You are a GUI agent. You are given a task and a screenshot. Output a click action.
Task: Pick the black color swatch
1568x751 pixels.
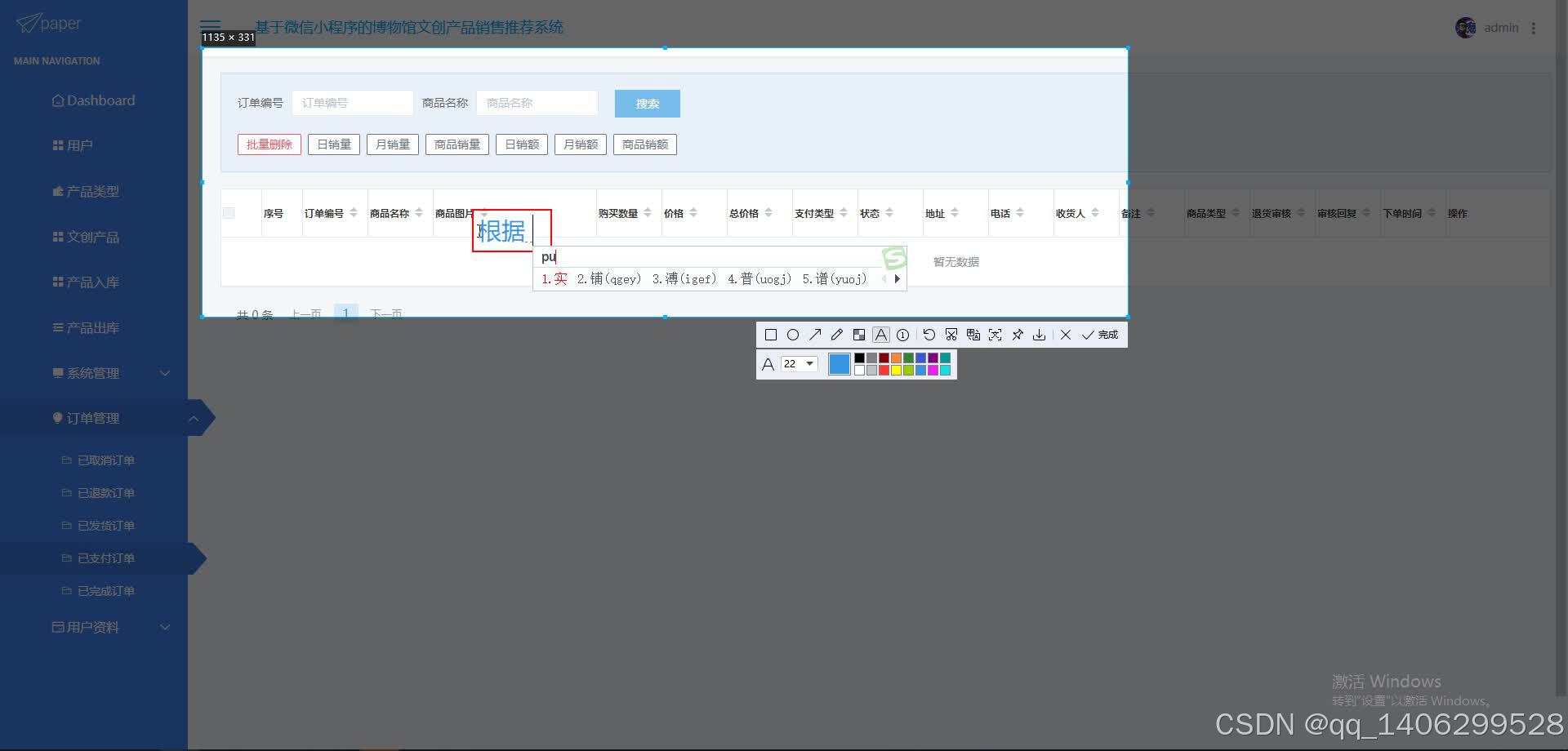859,358
